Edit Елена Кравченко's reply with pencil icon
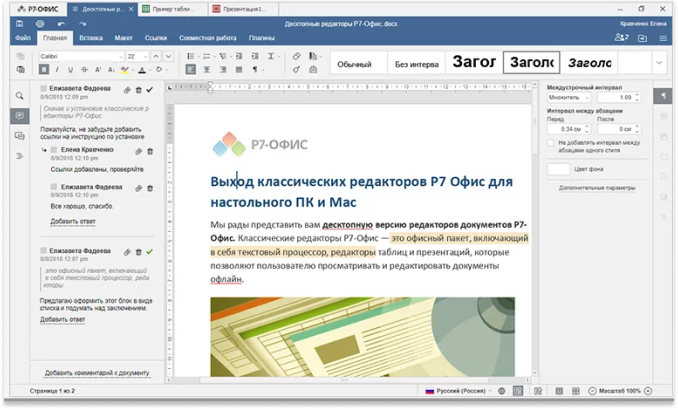This screenshot has width=678, height=410. pos(138,151)
